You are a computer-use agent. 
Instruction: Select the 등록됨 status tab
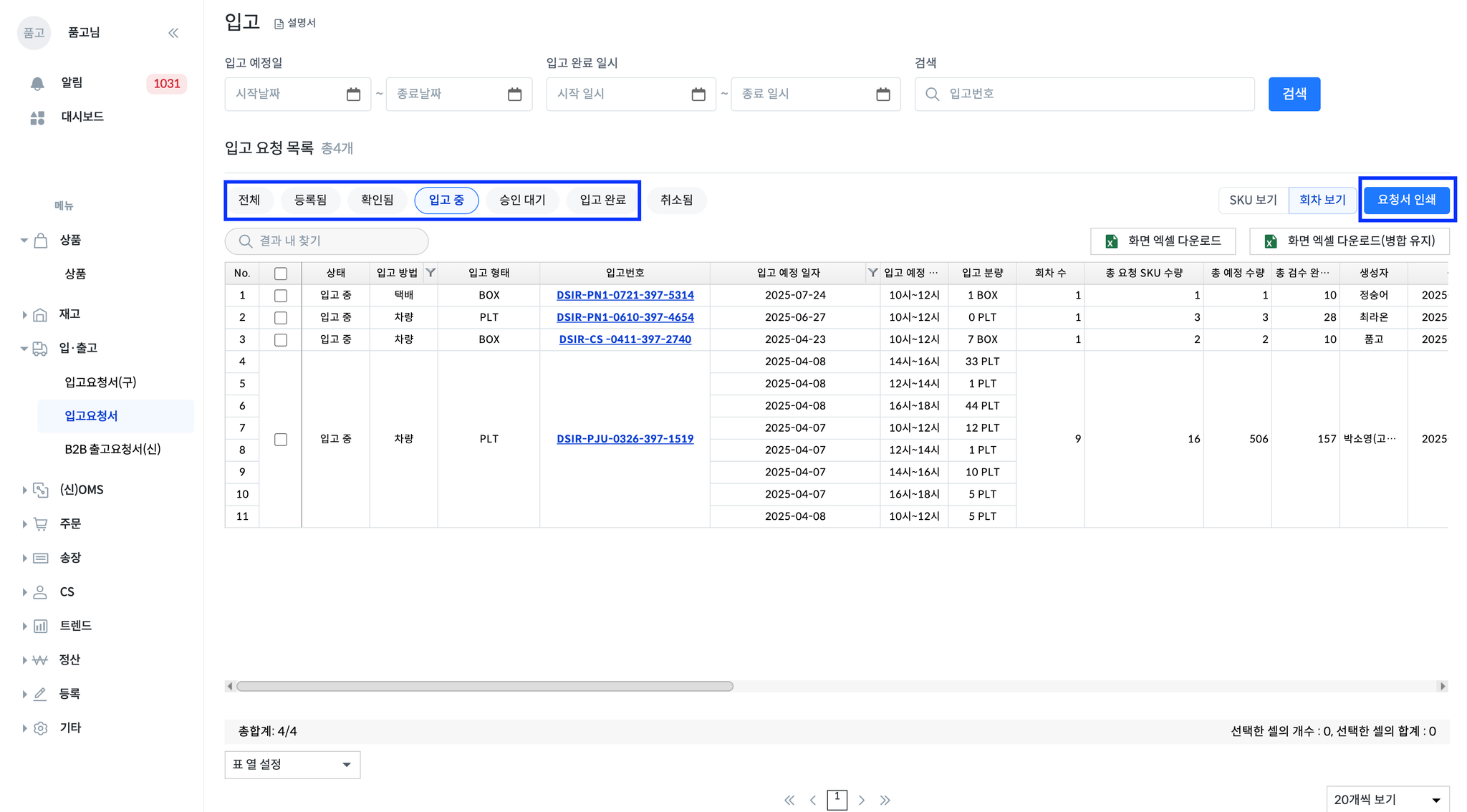click(311, 200)
